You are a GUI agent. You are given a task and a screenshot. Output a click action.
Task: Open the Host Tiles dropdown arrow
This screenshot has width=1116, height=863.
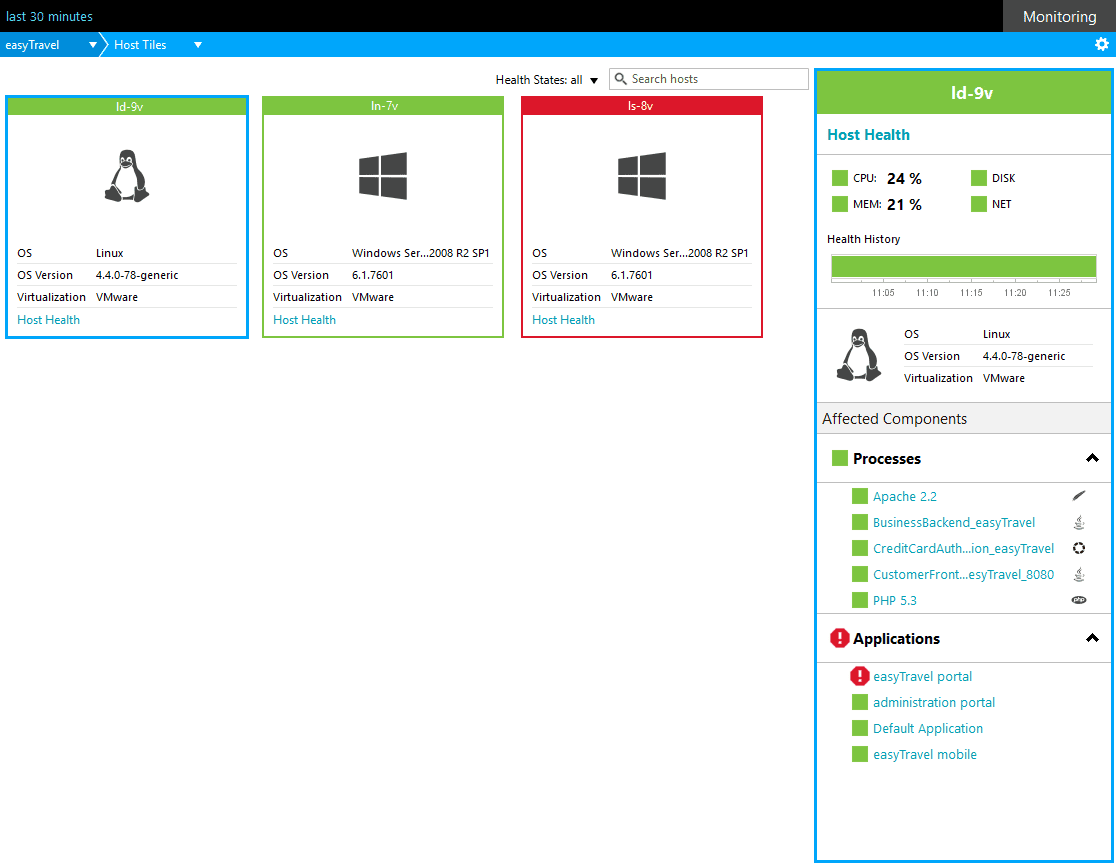tap(198, 45)
